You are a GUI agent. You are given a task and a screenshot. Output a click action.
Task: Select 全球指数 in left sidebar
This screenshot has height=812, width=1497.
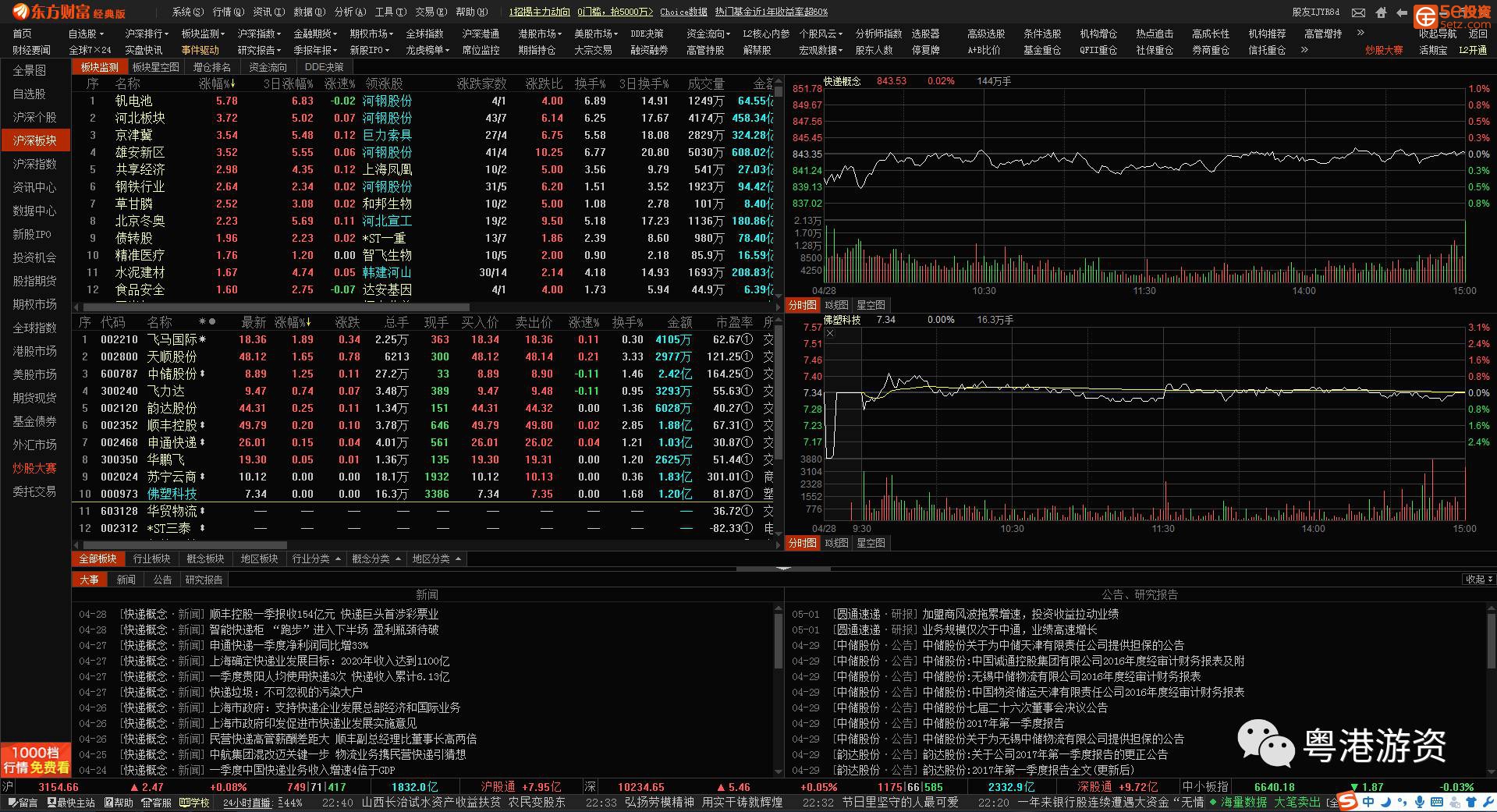[35, 328]
